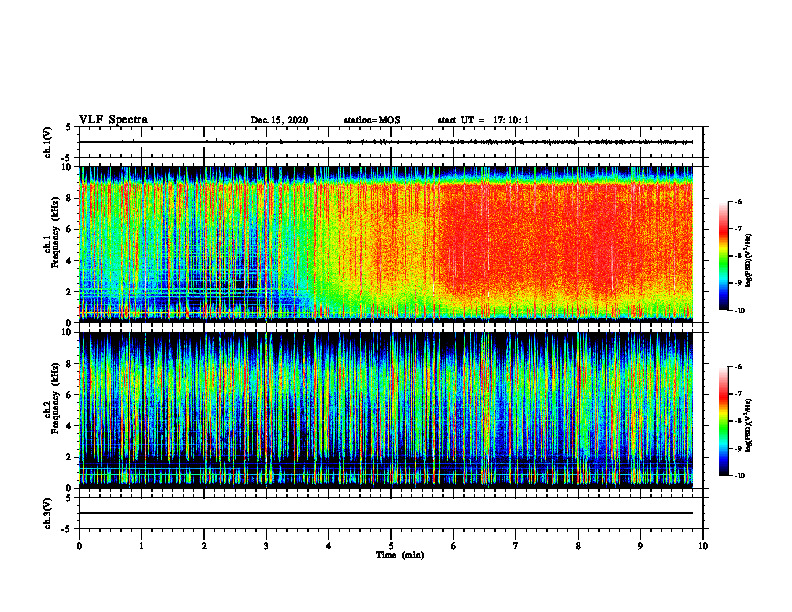Click the ch.2 frequency tick "4"
This screenshot has height=612, width=792.
click(x=69, y=426)
